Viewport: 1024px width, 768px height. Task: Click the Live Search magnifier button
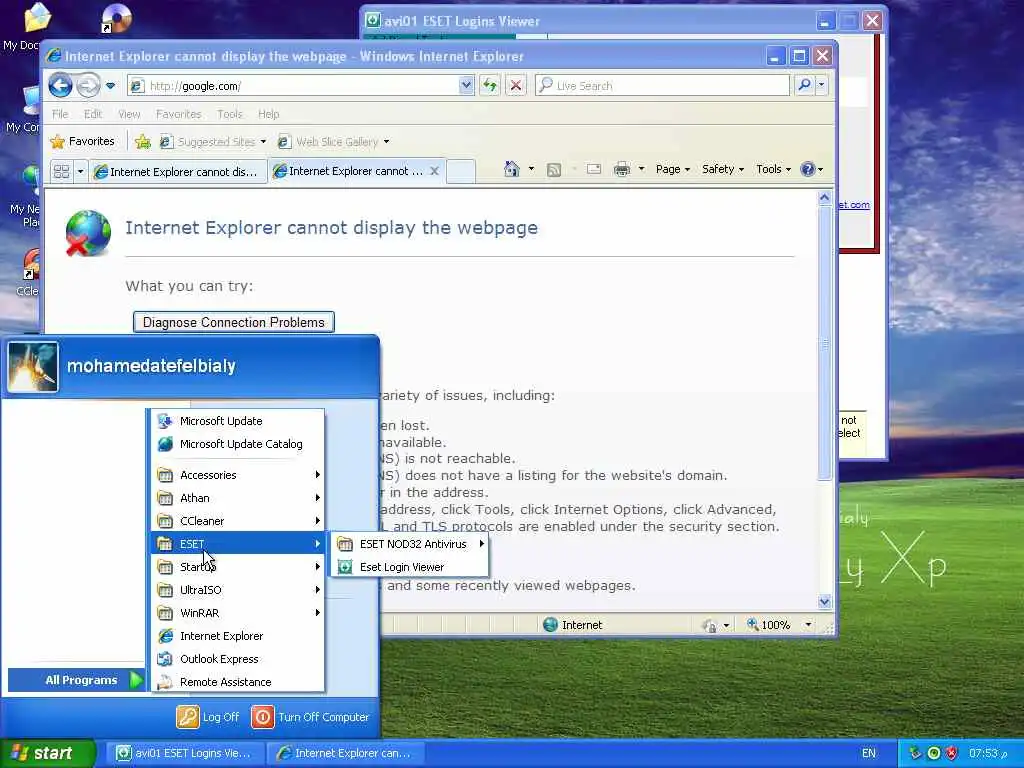[x=805, y=85]
